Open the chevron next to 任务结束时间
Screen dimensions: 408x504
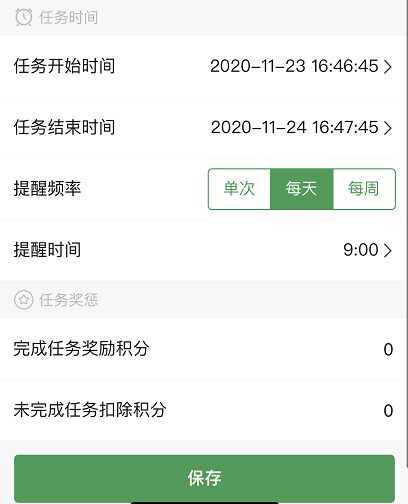tap(387, 128)
